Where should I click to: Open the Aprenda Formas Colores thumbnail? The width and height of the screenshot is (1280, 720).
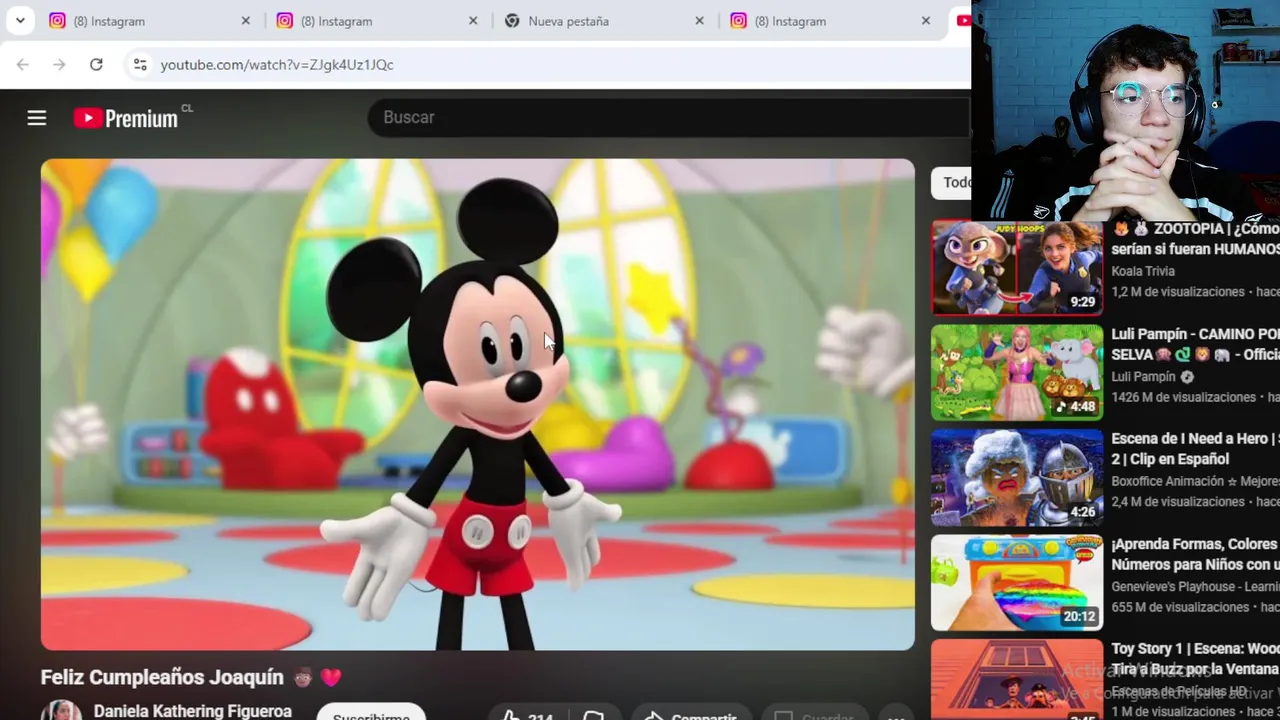(x=1017, y=582)
